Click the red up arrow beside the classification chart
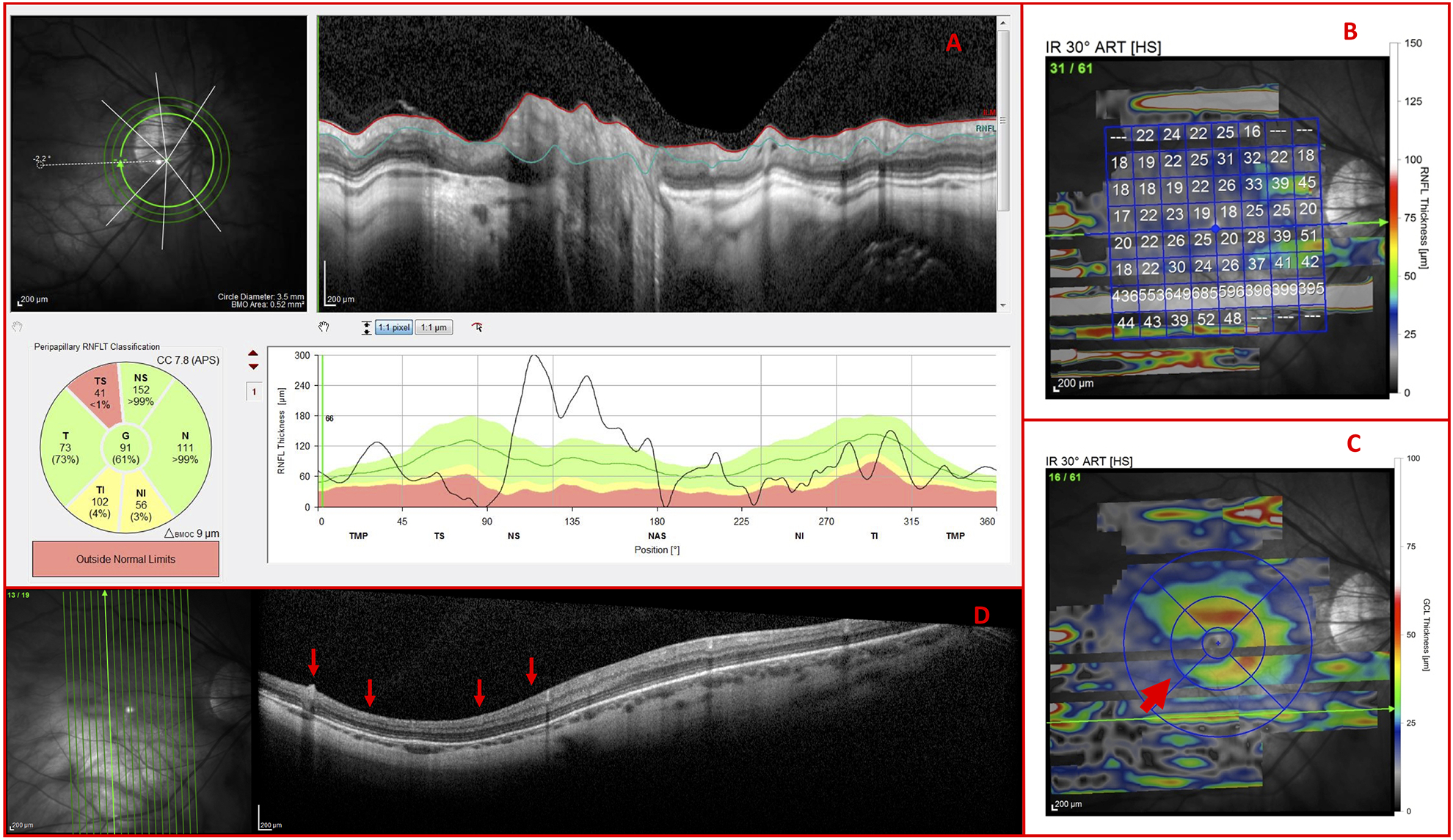1453x840 pixels. [x=253, y=354]
